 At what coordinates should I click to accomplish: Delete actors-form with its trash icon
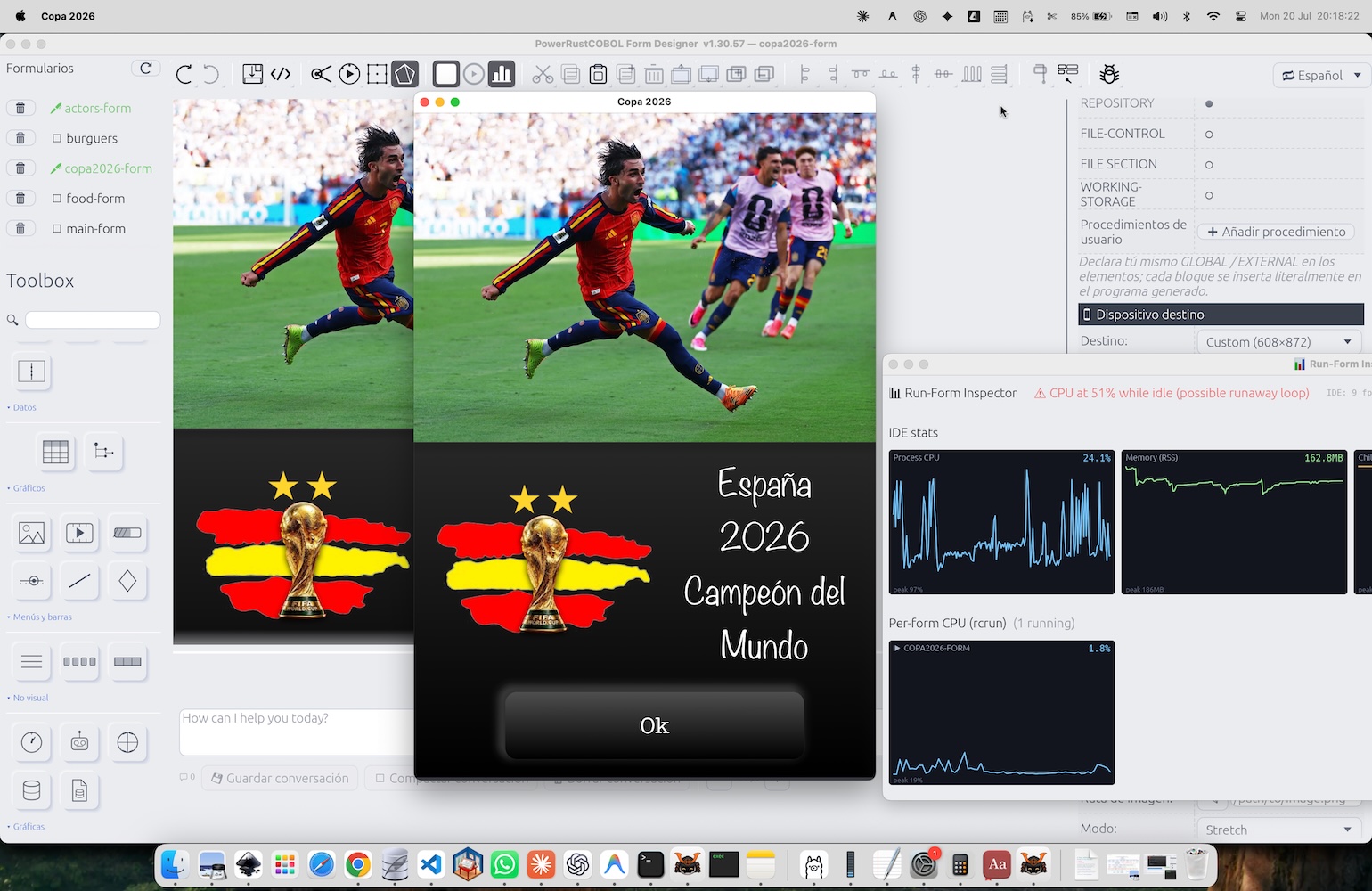pyautogui.click(x=20, y=108)
